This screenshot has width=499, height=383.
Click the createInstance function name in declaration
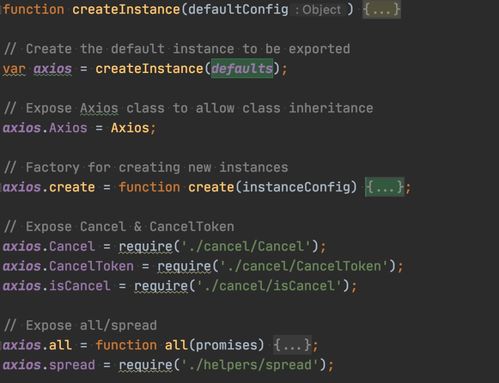(126, 10)
